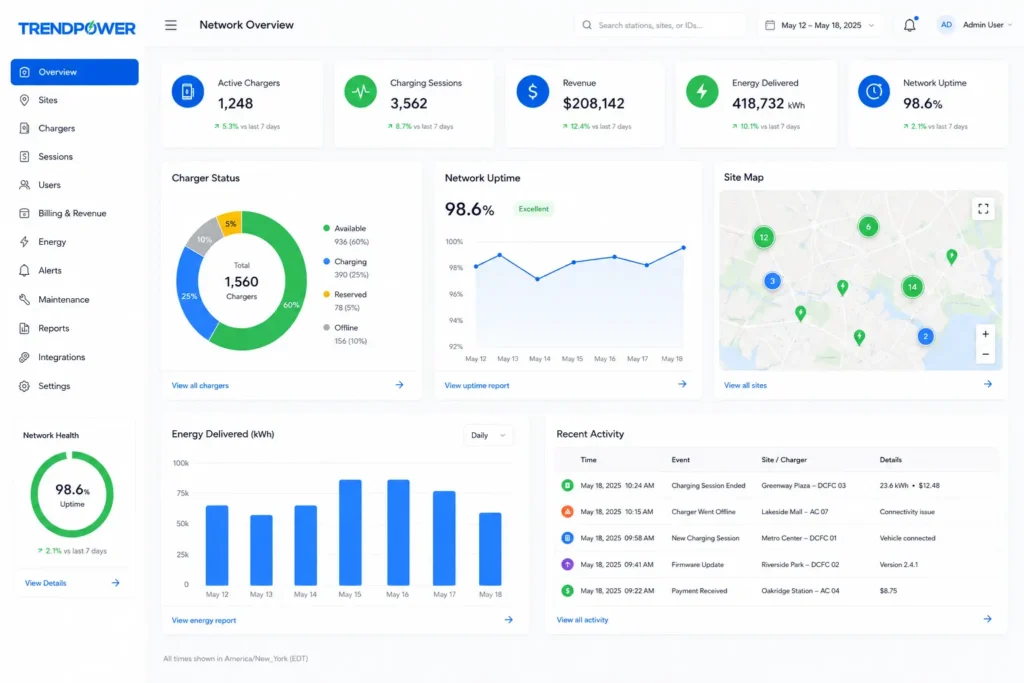1024x683 pixels.
Task: Click the View all chargers link
Action: [x=200, y=385]
